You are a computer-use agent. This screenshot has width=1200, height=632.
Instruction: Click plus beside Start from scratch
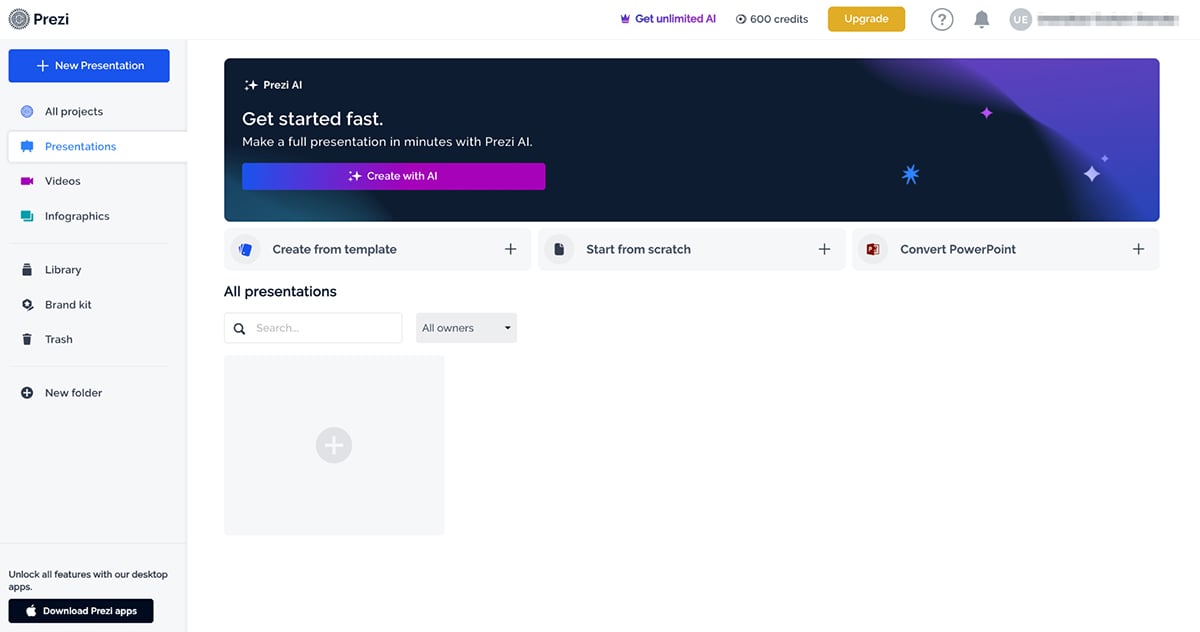pos(824,249)
